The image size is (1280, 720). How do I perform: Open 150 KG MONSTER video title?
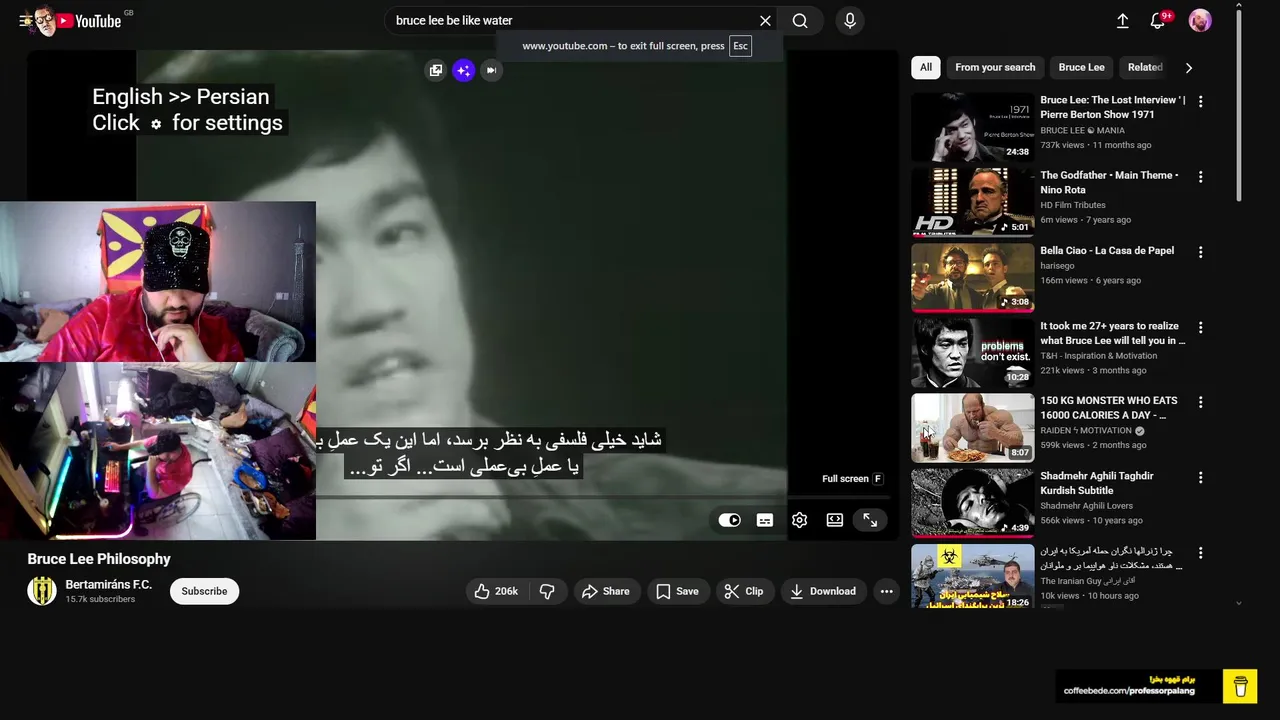point(1109,407)
